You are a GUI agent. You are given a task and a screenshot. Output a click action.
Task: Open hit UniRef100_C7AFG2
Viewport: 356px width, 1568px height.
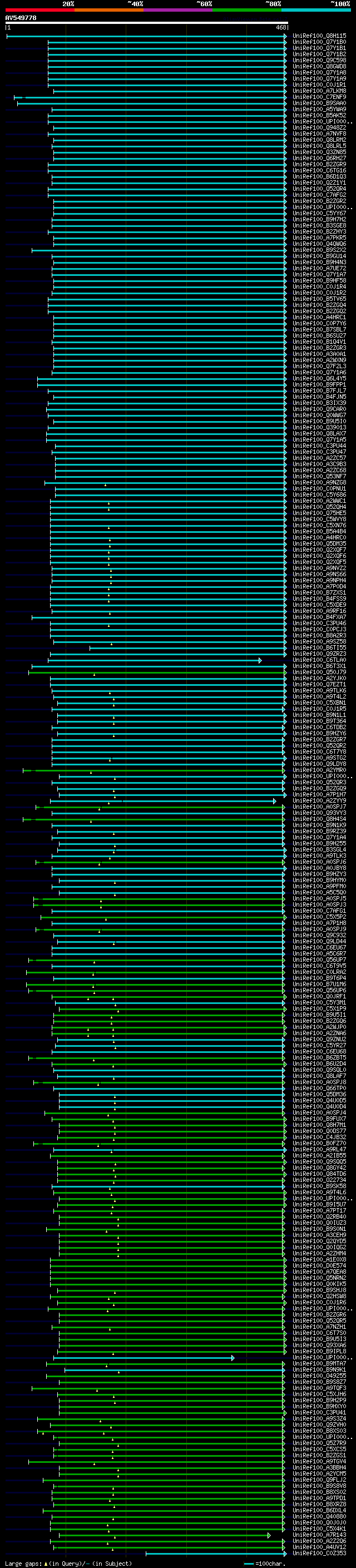tap(319, 195)
